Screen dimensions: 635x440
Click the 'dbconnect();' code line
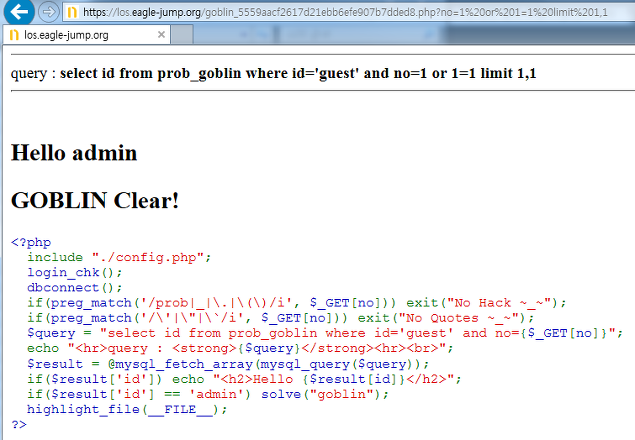[75, 288]
